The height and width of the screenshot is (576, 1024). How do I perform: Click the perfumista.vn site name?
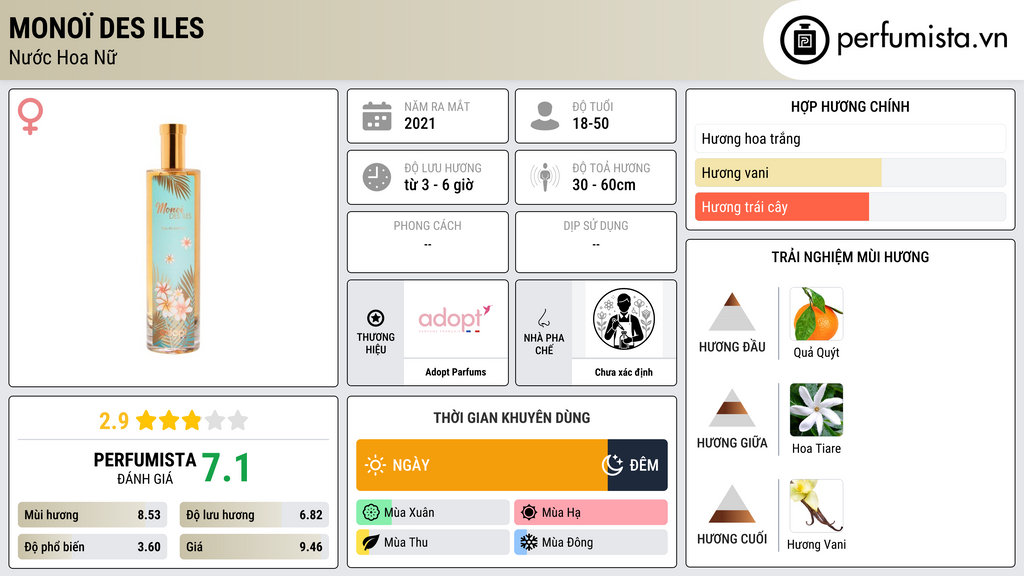(x=922, y=38)
